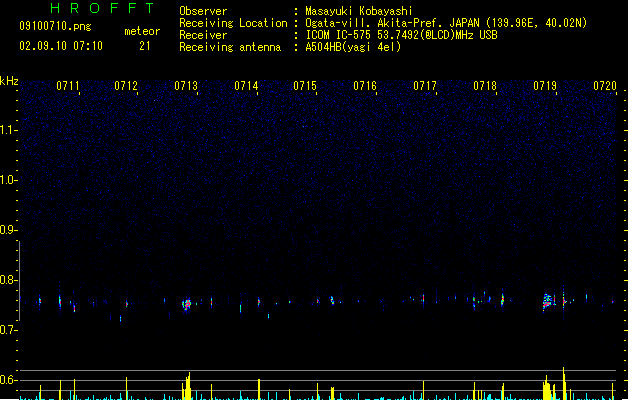Click the observer name Masayuki Kobayashi
This screenshot has height=400, width=629.
(359, 11)
